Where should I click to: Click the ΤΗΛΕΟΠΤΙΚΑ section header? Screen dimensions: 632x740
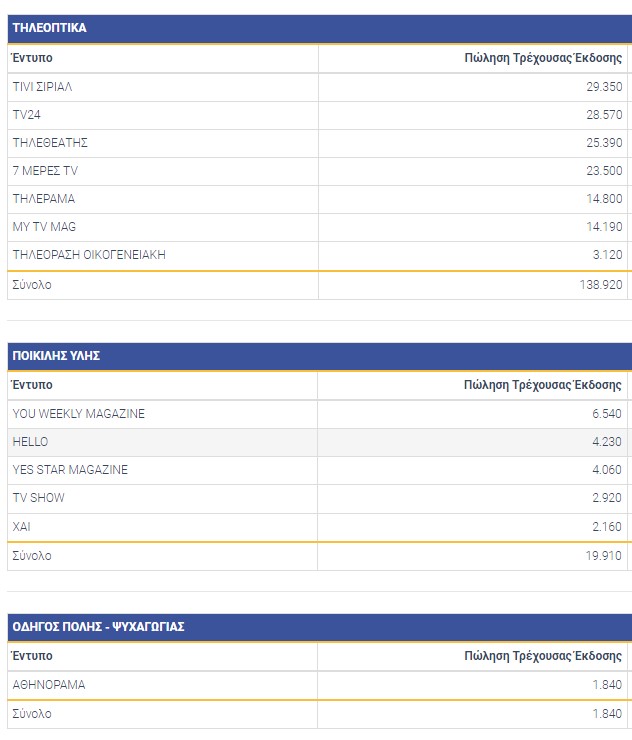(x=49, y=28)
